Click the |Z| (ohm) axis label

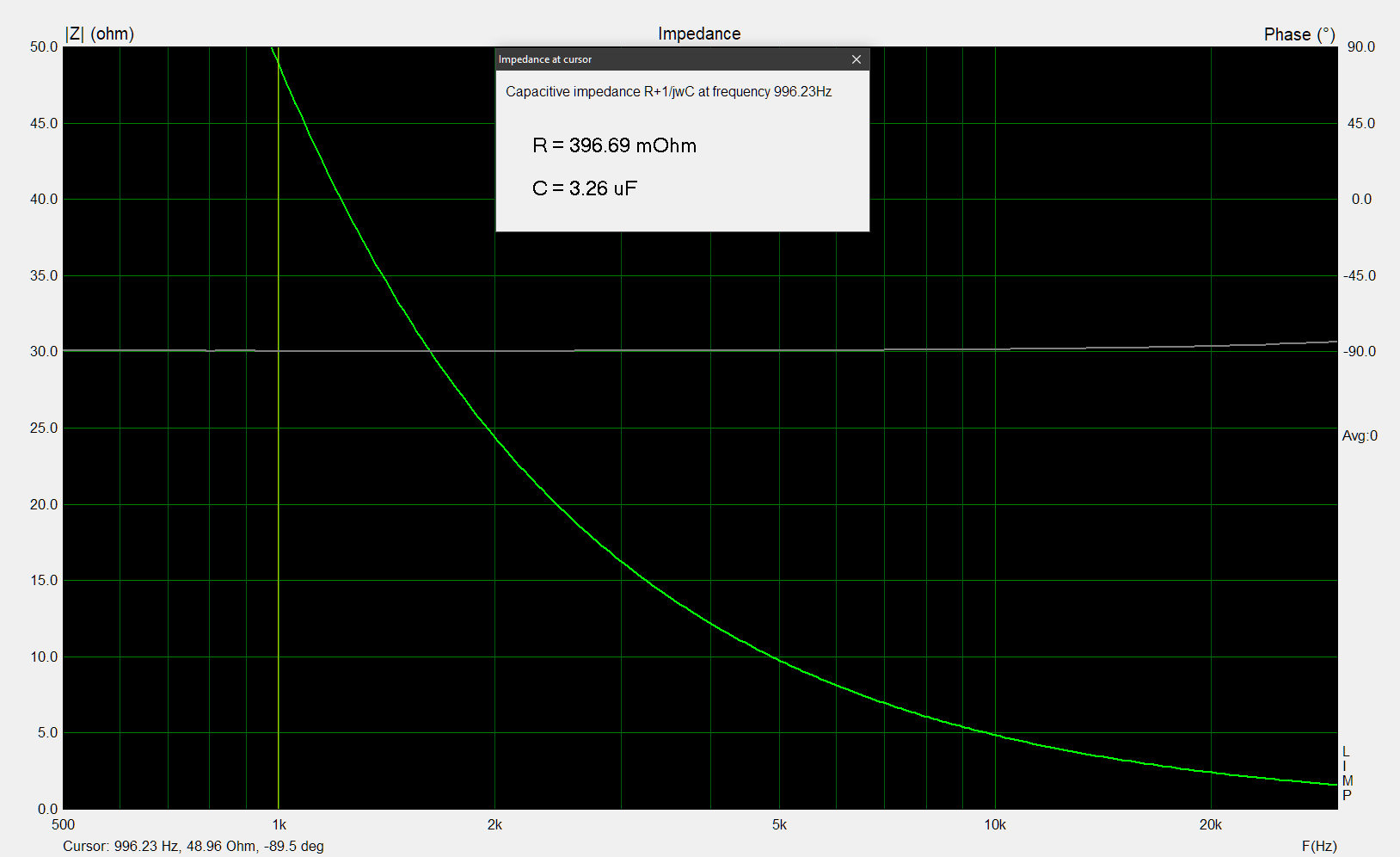tap(100, 34)
